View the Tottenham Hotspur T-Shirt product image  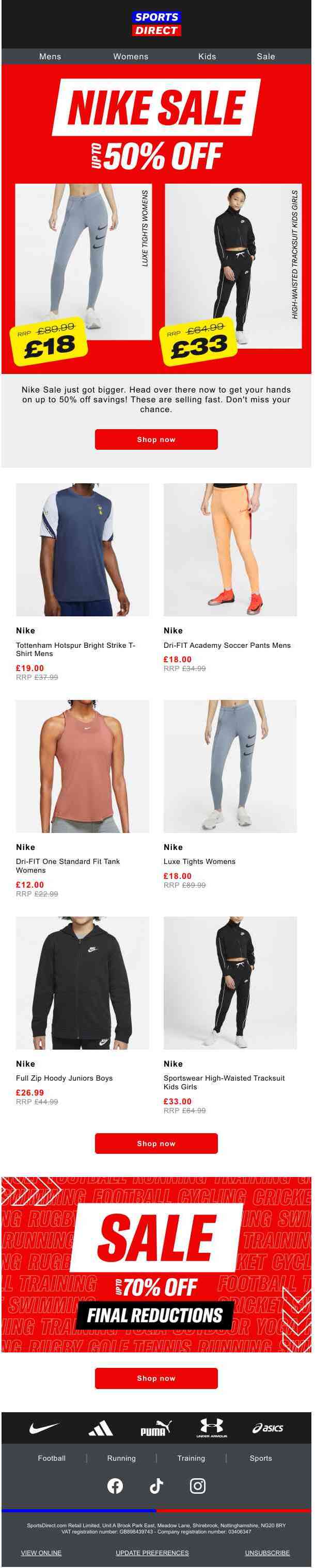coord(82,550)
